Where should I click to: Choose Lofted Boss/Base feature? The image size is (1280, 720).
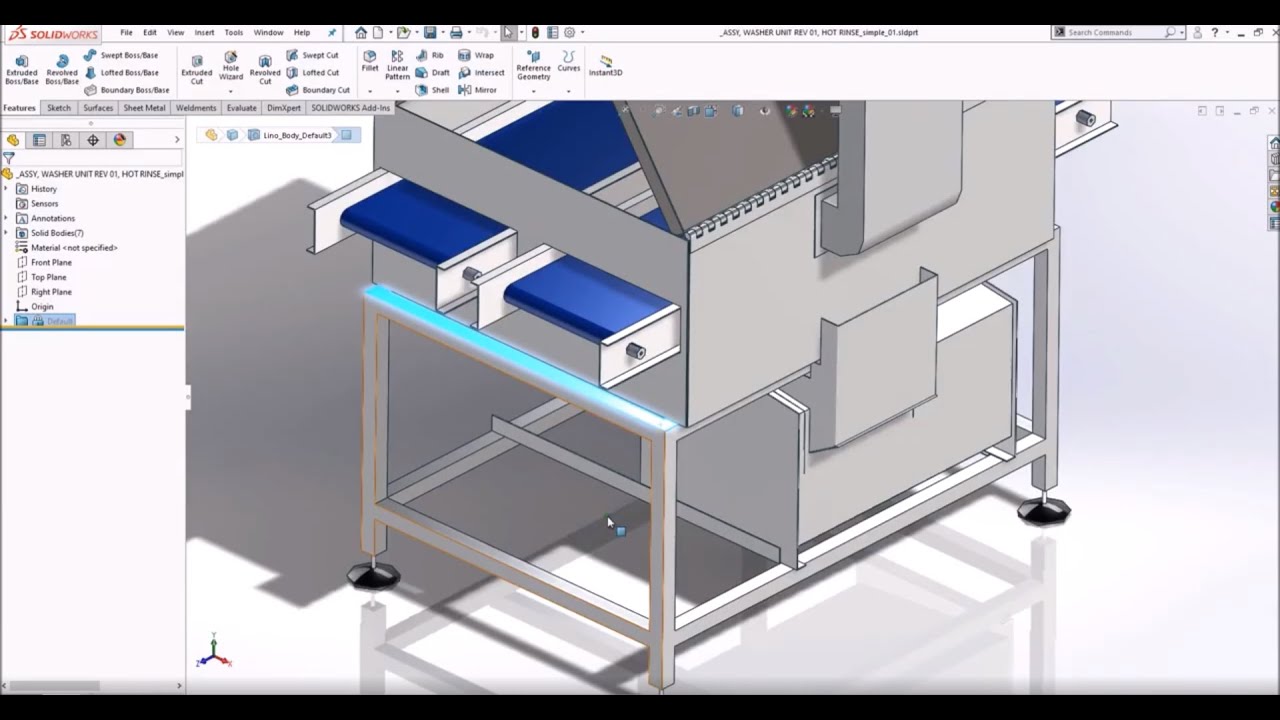point(121,72)
